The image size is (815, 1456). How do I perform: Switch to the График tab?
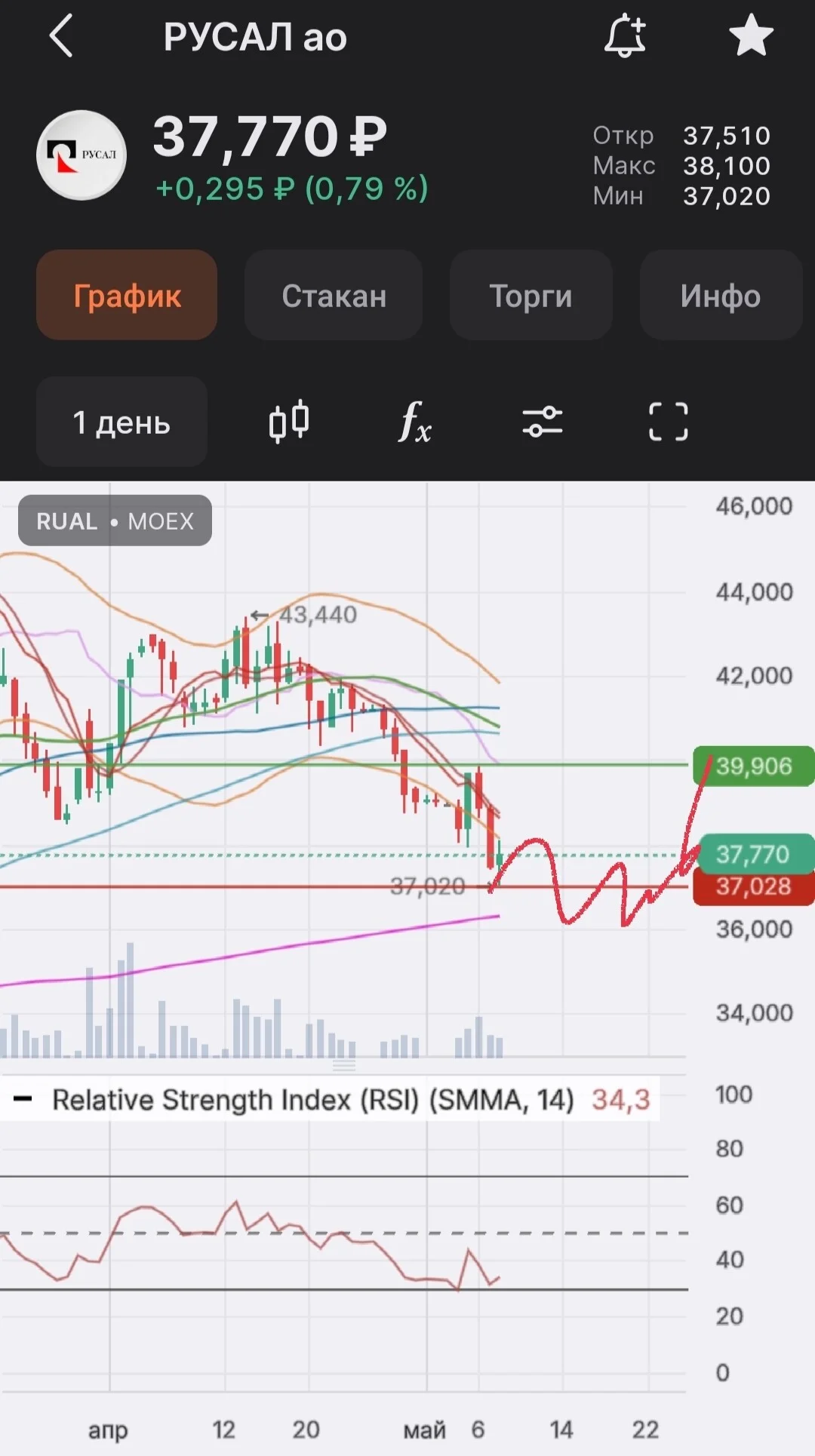pyautogui.click(x=127, y=295)
